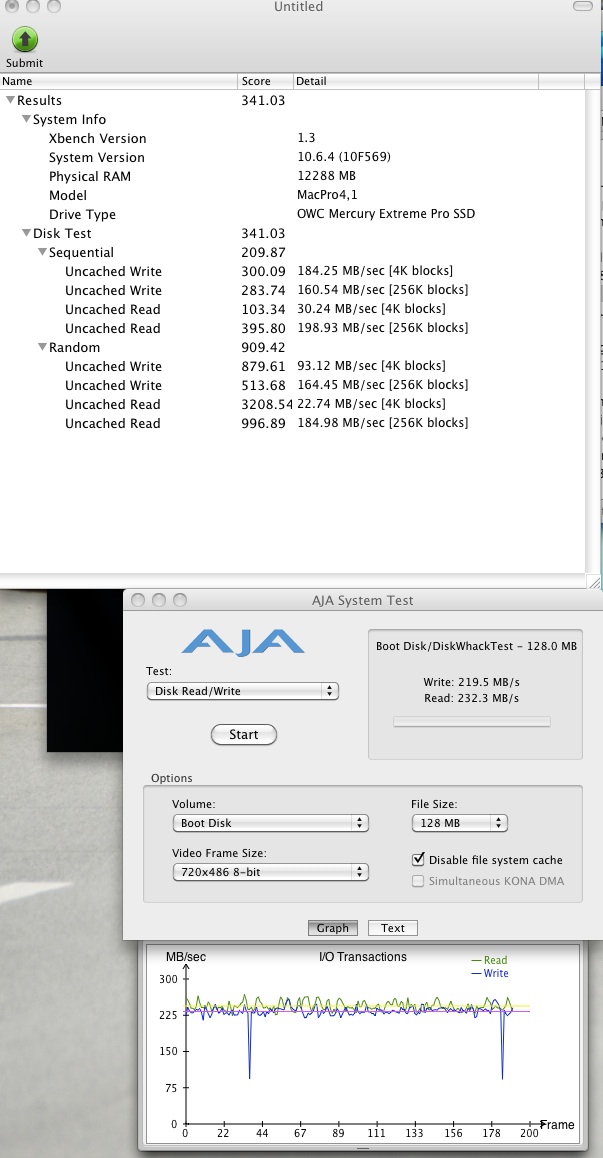Click the Frame axis label
This screenshot has height=1158, width=603.
pos(556,1125)
